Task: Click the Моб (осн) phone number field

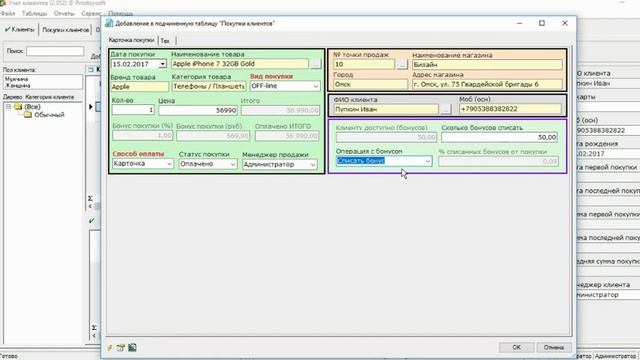Action: (511, 109)
